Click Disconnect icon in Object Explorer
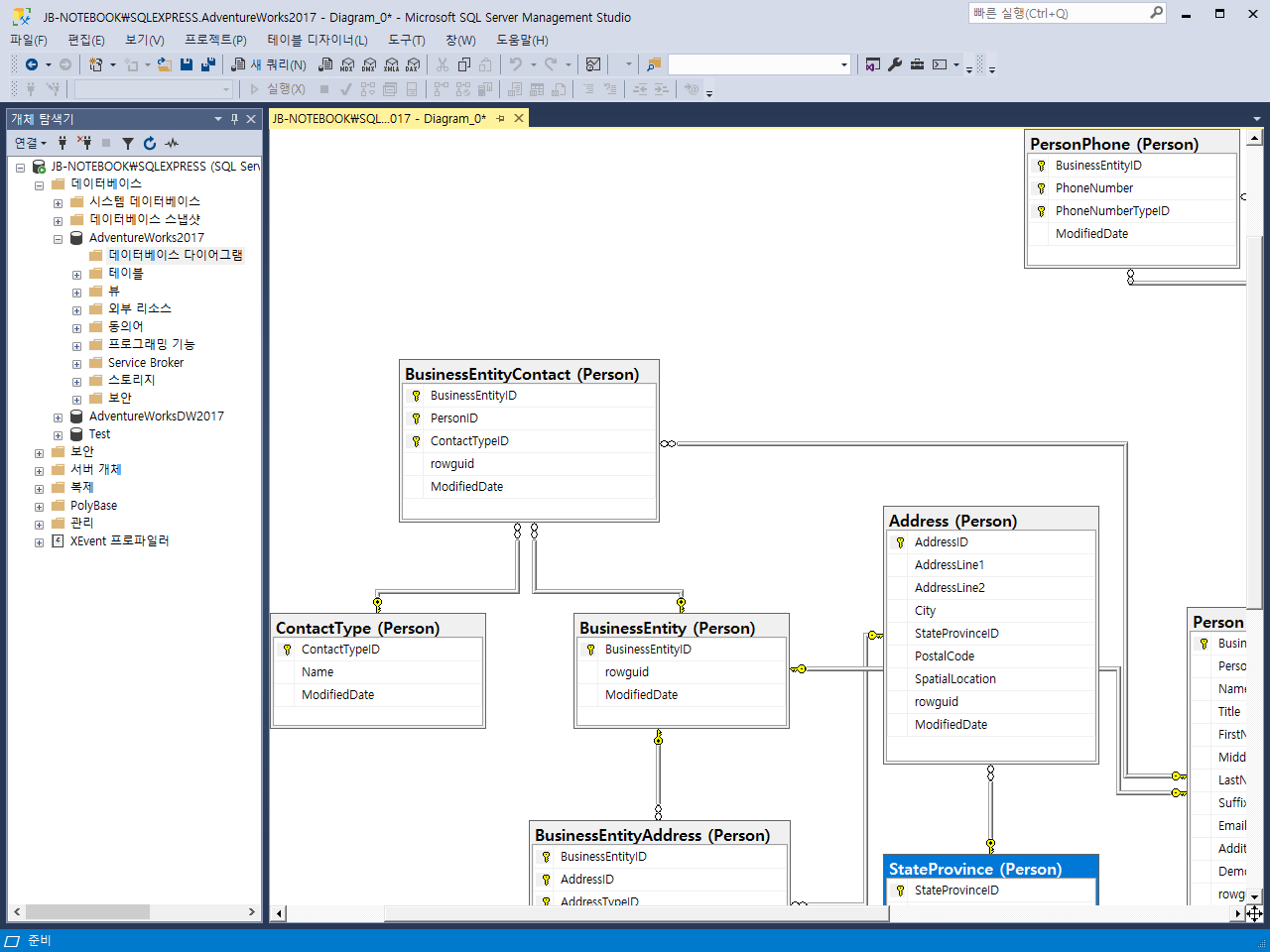The width and height of the screenshot is (1270, 952). click(84, 143)
